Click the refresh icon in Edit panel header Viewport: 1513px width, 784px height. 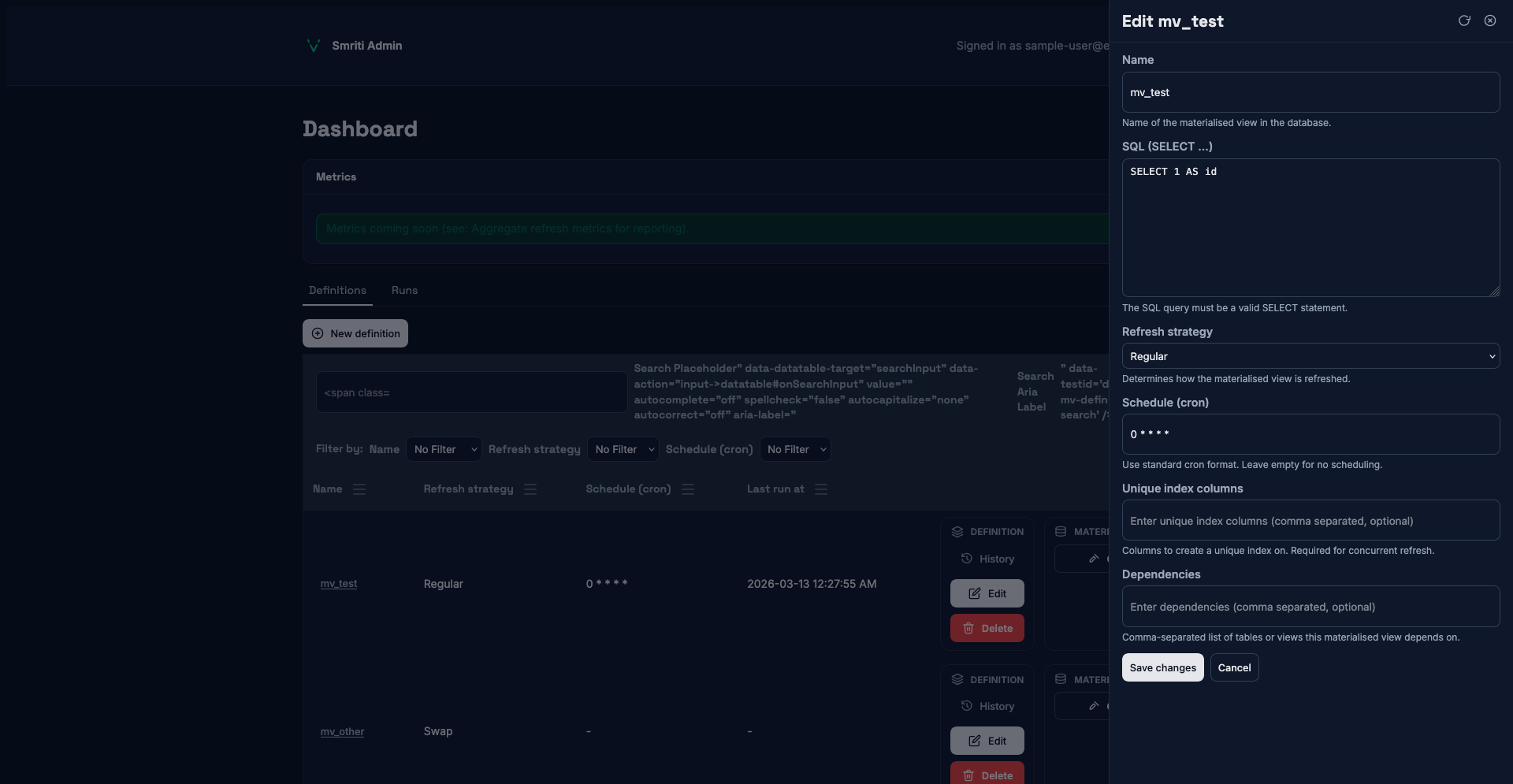pos(1464,21)
